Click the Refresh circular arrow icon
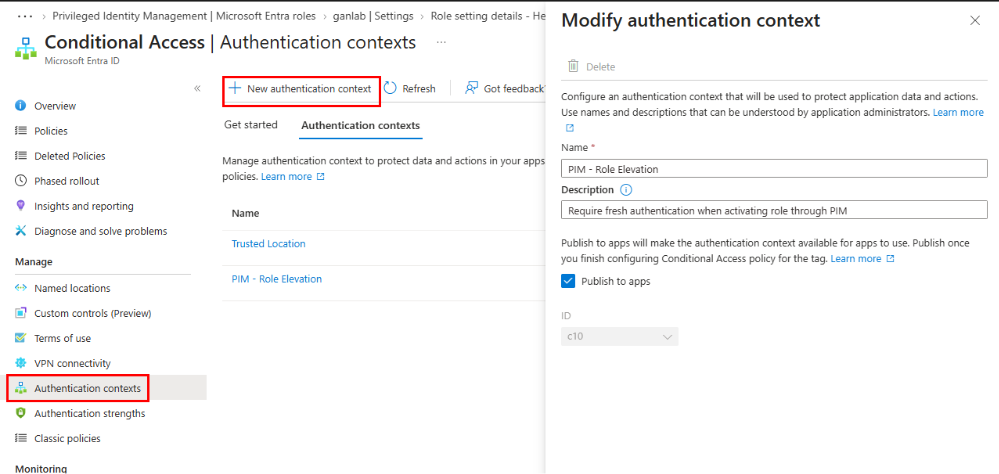This screenshot has height=474, width=999. [390, 88]
